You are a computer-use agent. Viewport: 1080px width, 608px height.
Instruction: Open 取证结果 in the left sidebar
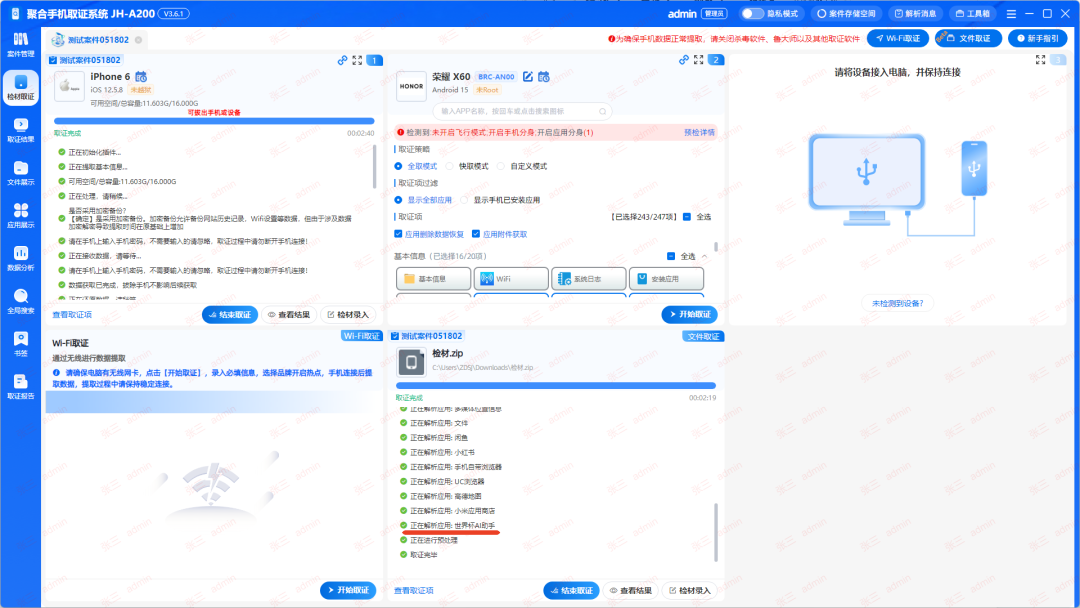(x=21, y=129)
